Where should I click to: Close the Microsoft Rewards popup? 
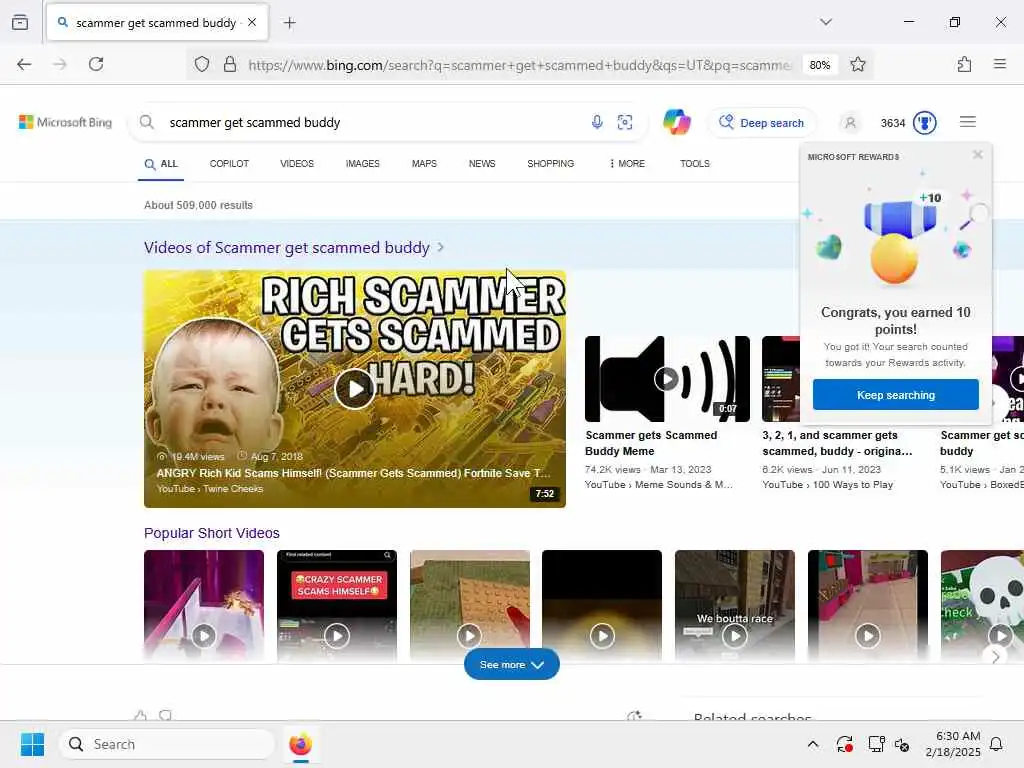(978, 155)
